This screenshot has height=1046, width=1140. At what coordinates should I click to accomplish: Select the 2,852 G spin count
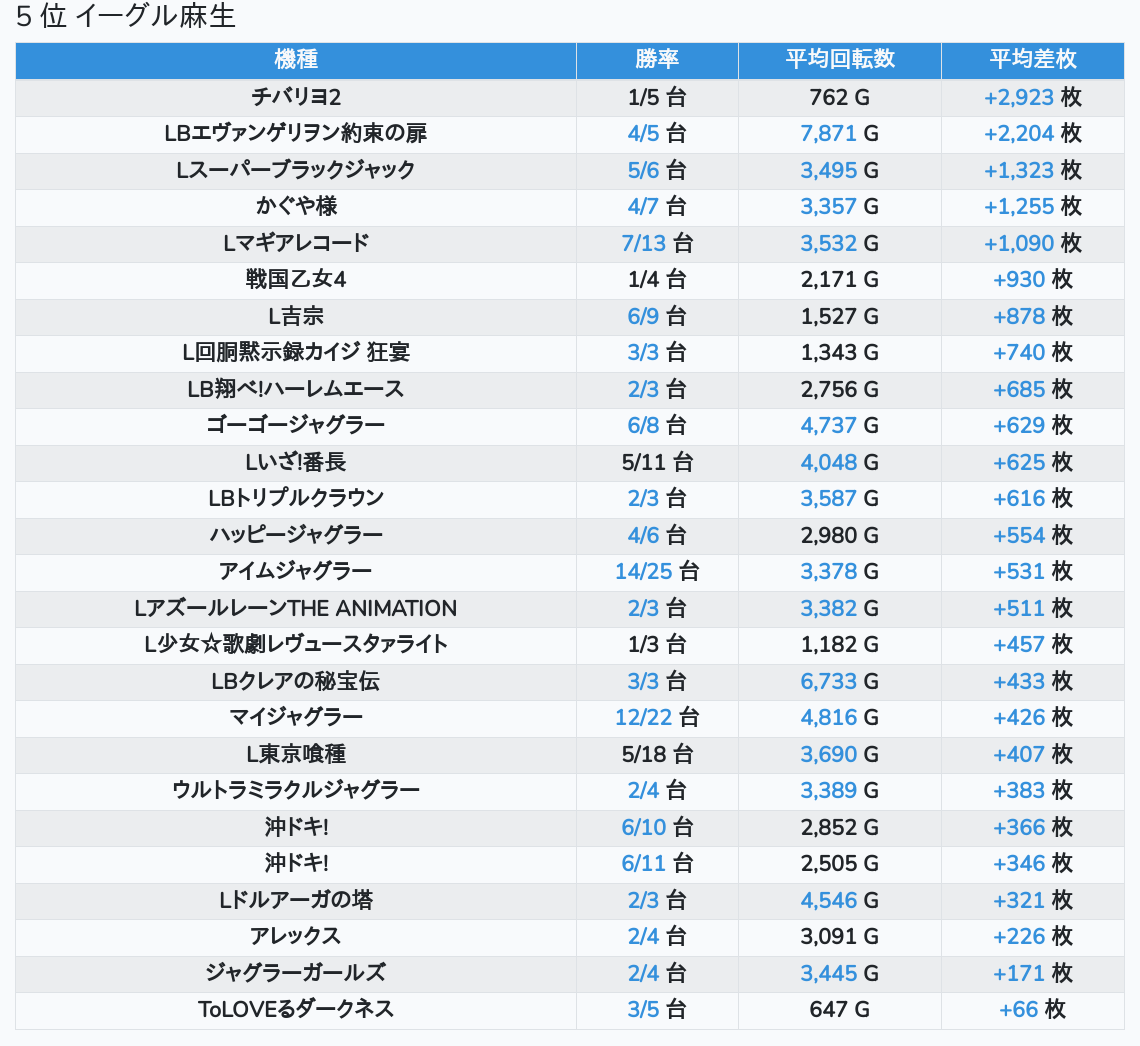840,827
